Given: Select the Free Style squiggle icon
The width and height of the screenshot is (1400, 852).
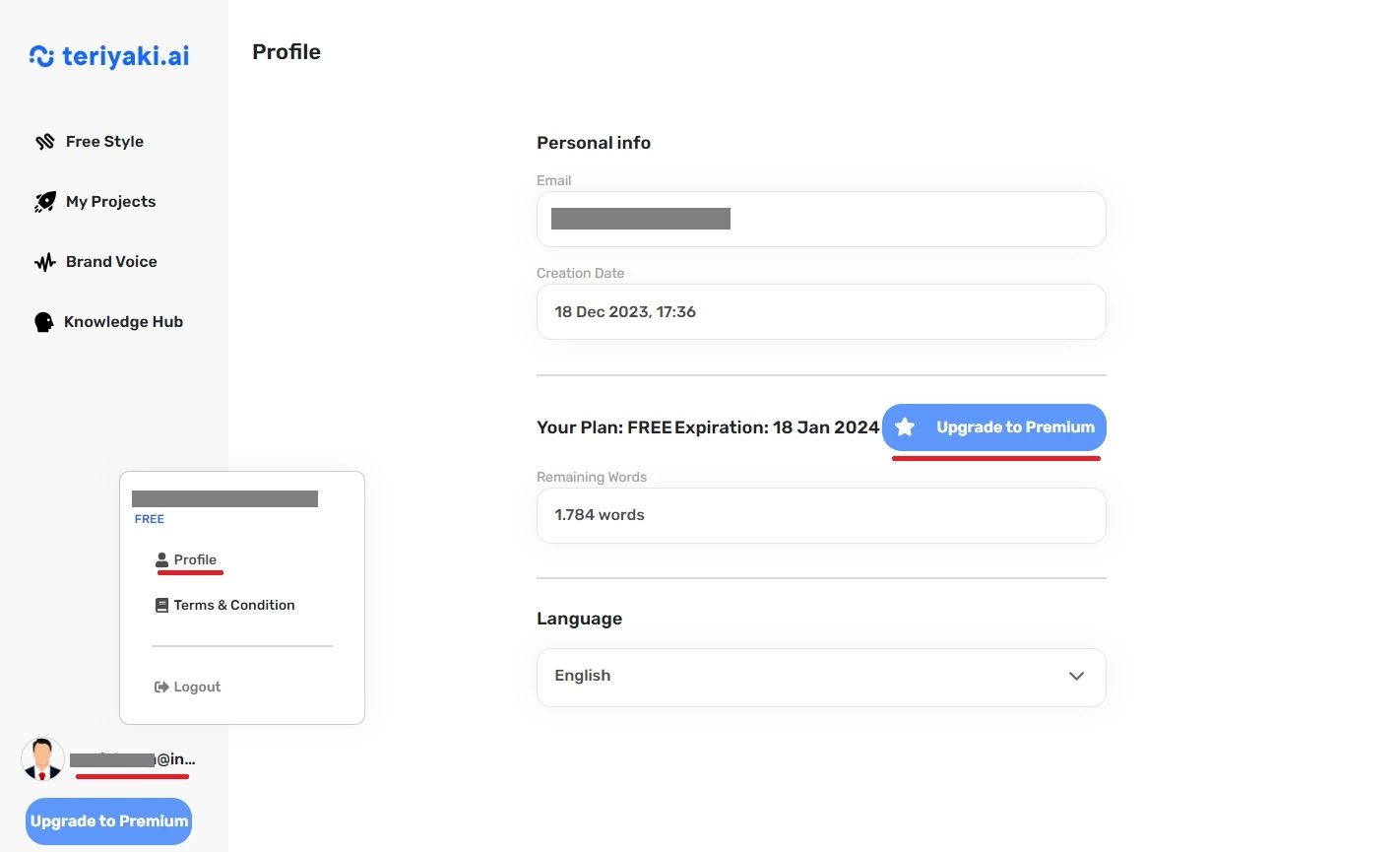Looking at the screenshot, I should point(45,142).
